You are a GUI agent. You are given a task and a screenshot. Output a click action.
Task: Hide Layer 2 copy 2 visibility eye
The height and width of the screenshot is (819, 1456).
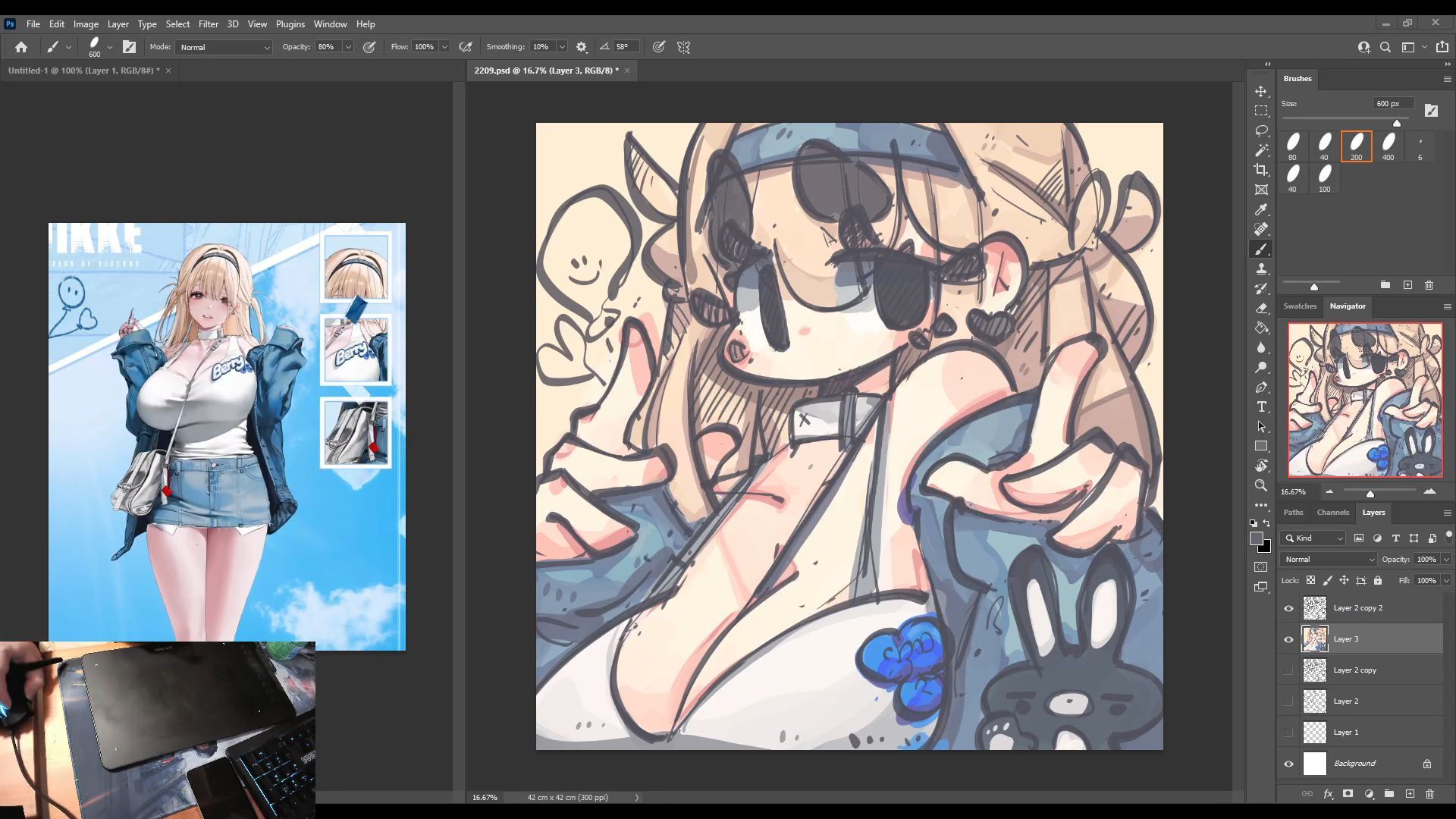click(1288, 608)
